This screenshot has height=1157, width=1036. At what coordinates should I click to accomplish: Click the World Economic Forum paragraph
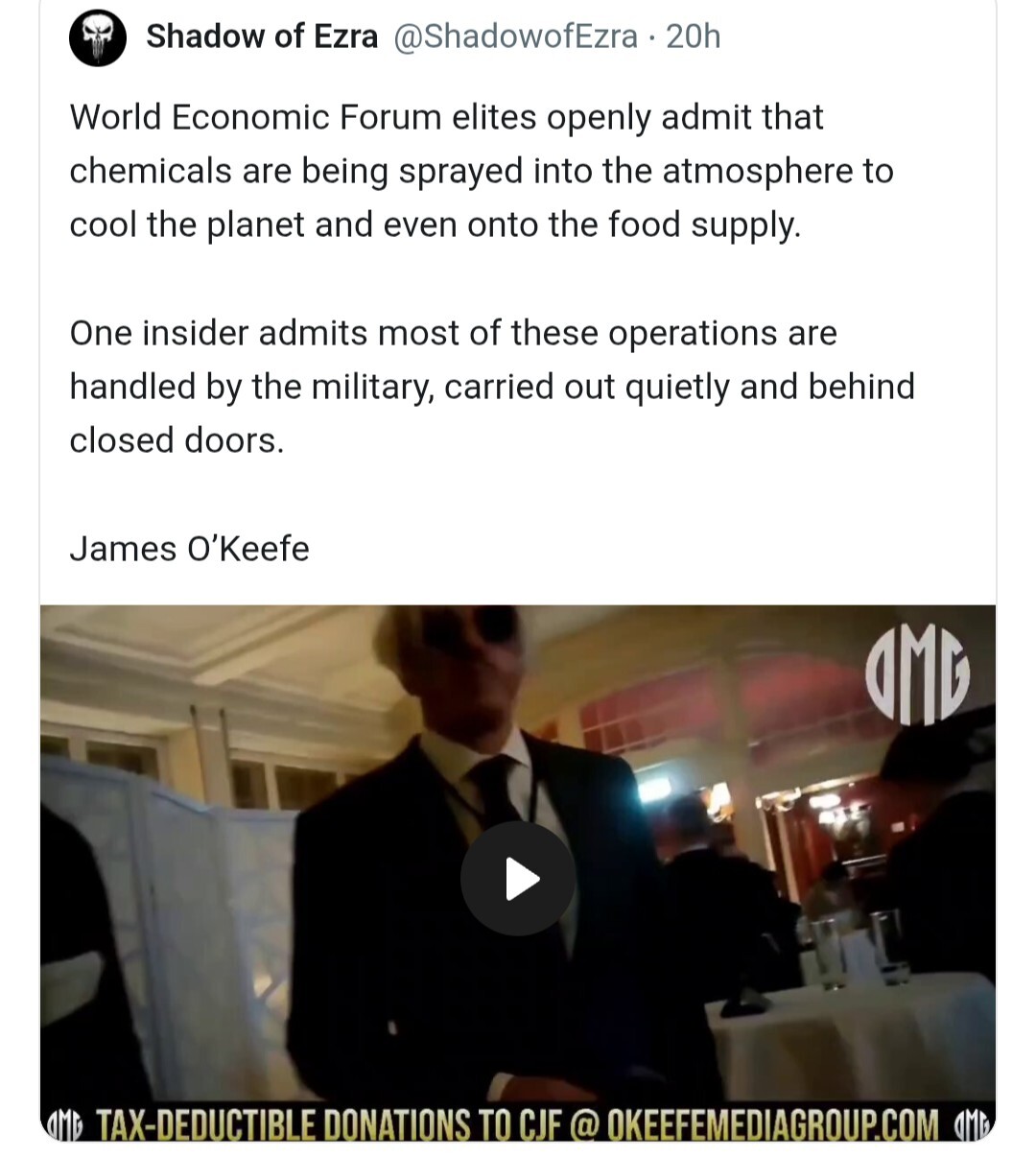pyautogui.click(x=482, y=171)
